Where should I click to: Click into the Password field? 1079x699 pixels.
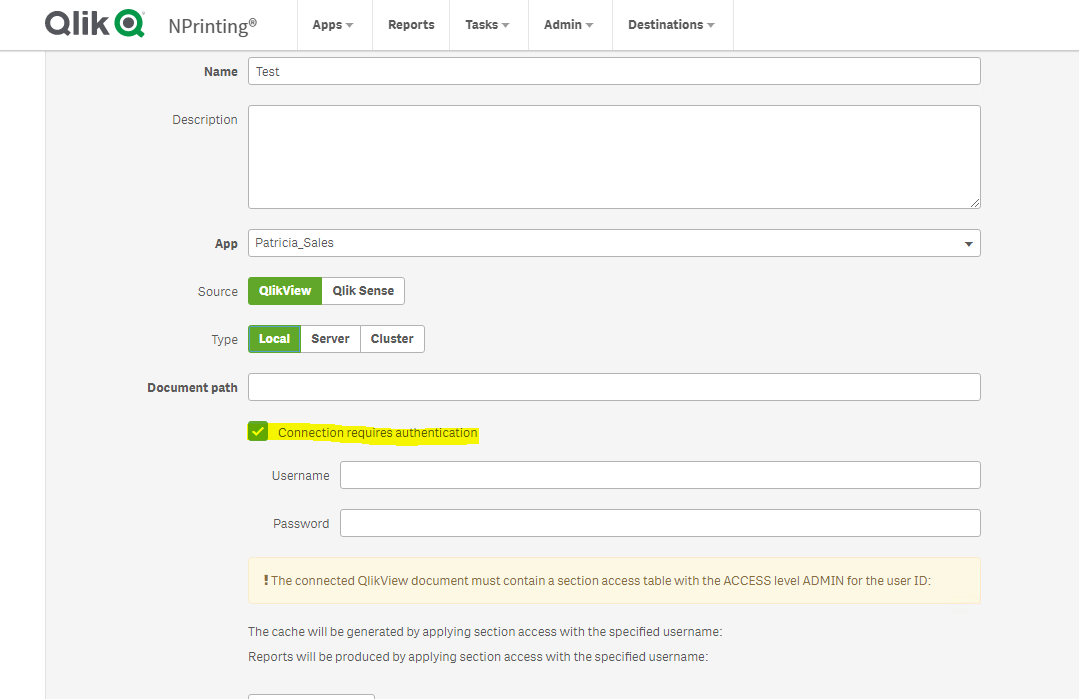660,524
